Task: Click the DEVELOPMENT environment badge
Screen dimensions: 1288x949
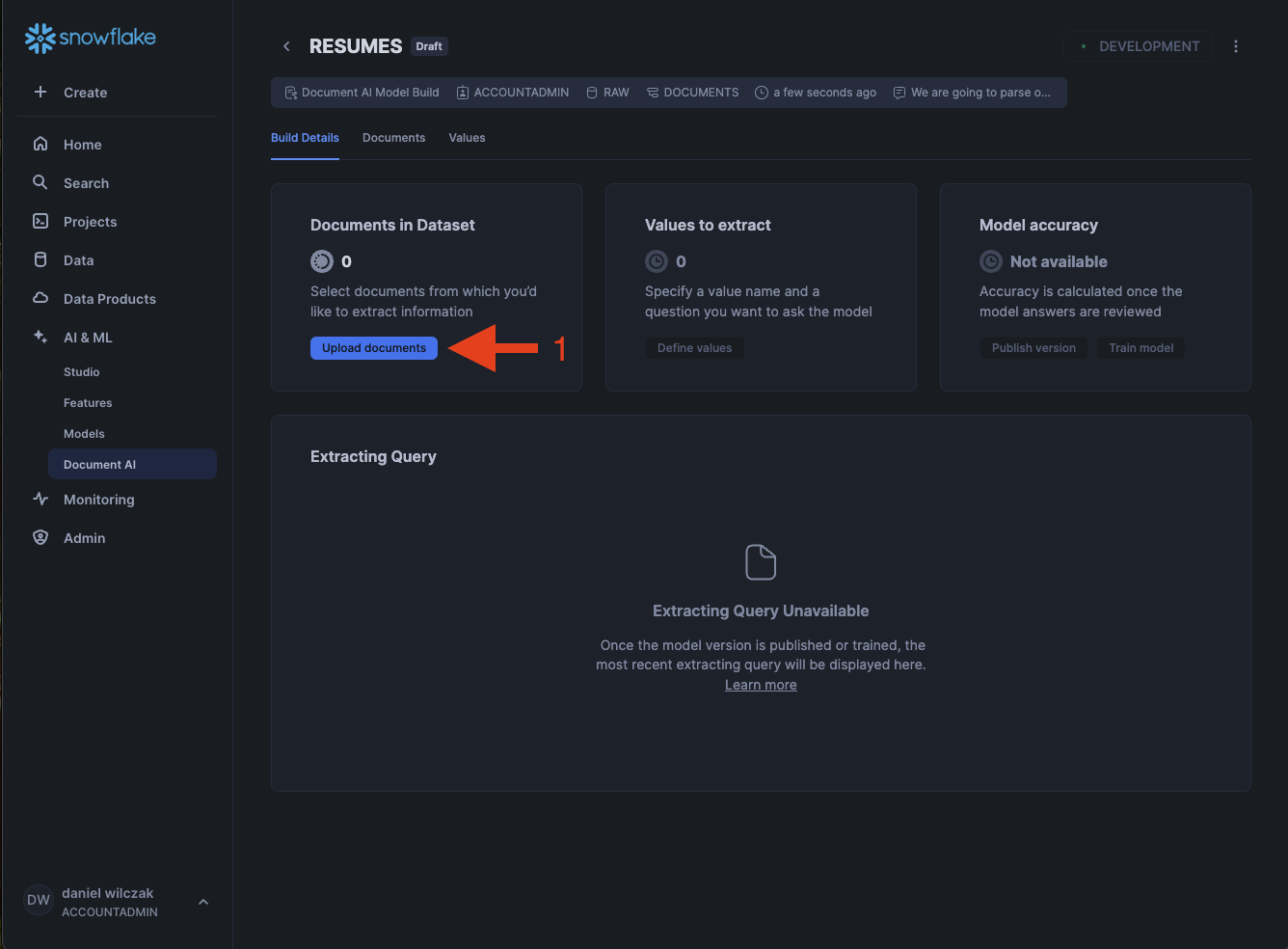Action: (x=1139, y=46)
